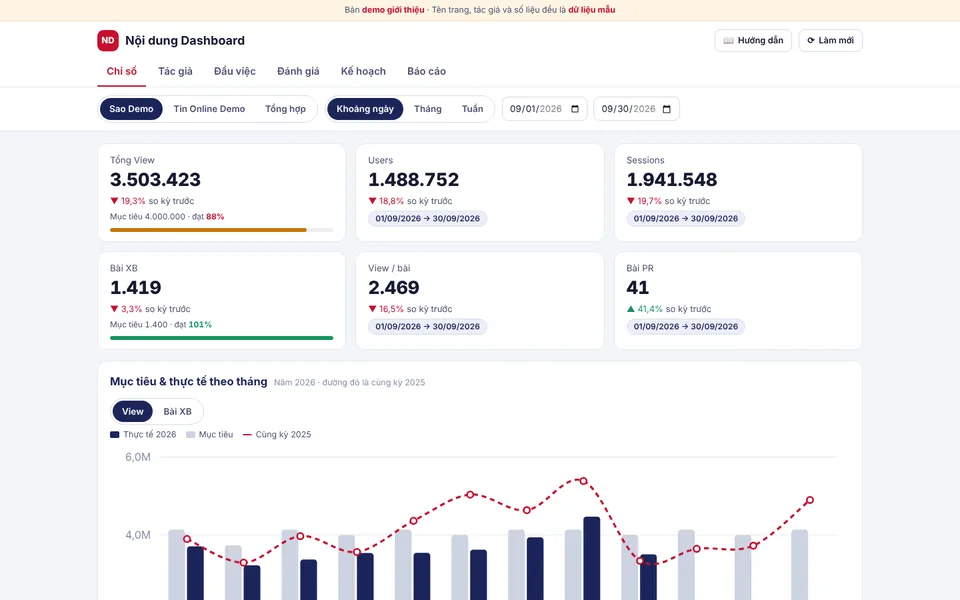Open the Tác giả tab
Image resolution: width=960 pixels, height=600 pixels.
[175, 71]
